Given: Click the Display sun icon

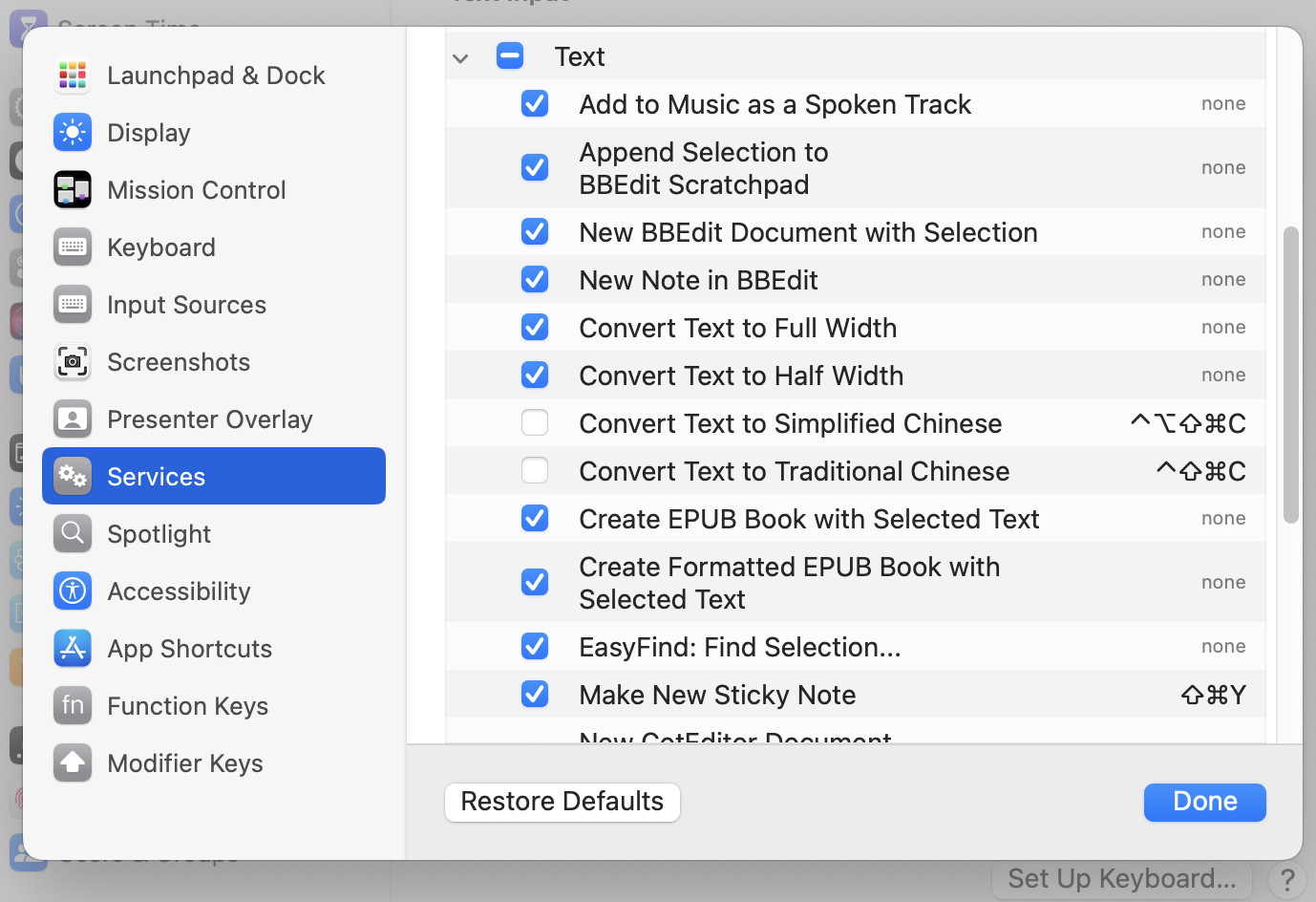Looking at the screenshot, I should tap(73, 133).
